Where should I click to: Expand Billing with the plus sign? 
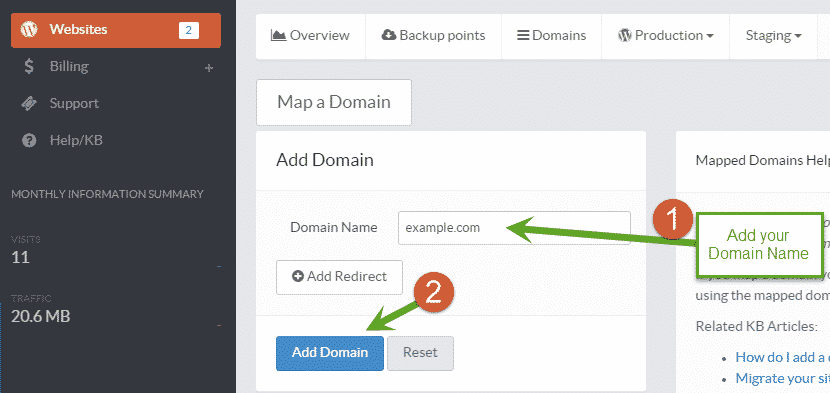point(209,68)
